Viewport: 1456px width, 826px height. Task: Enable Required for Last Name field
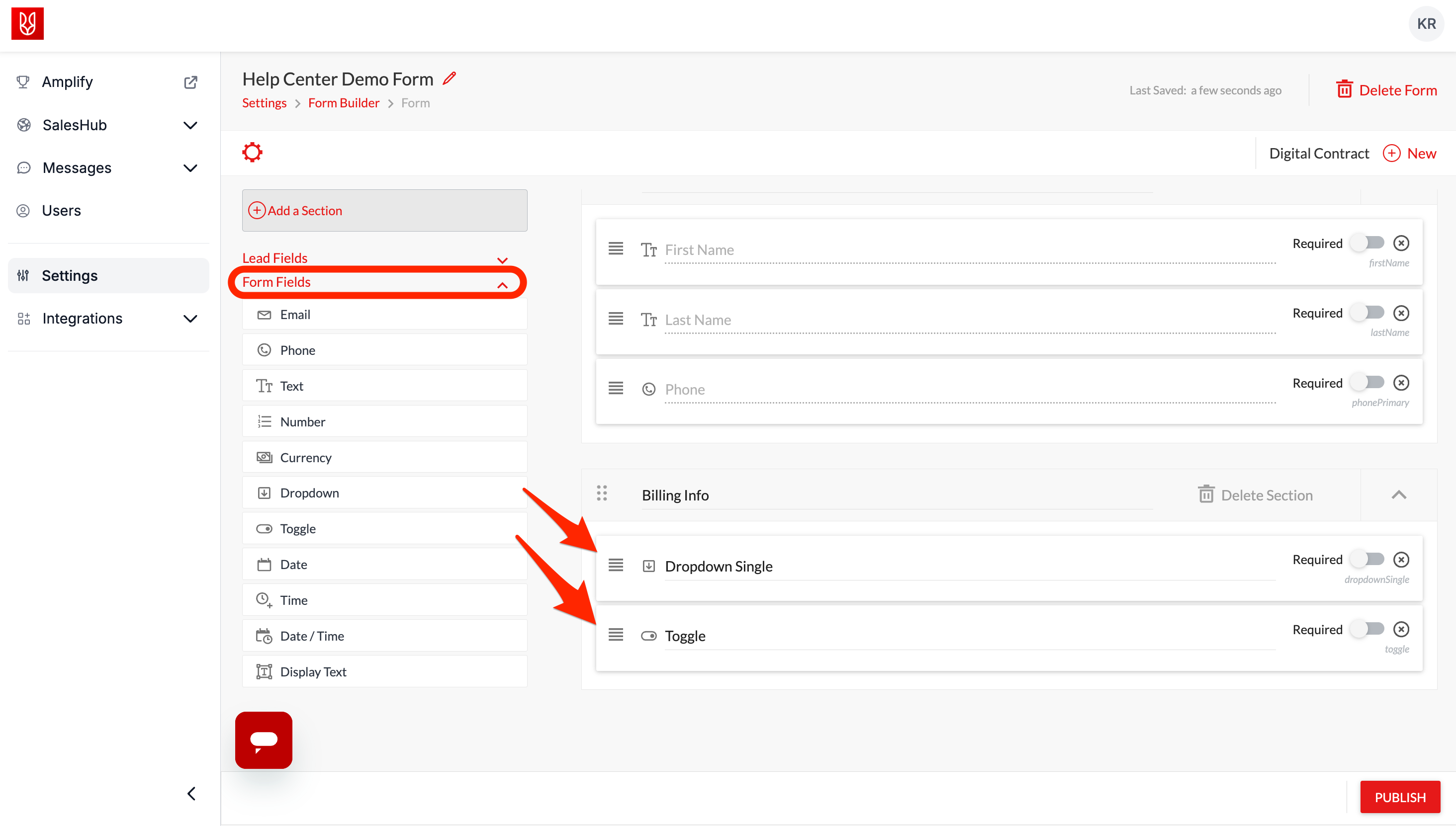(x=1368, y=313)
